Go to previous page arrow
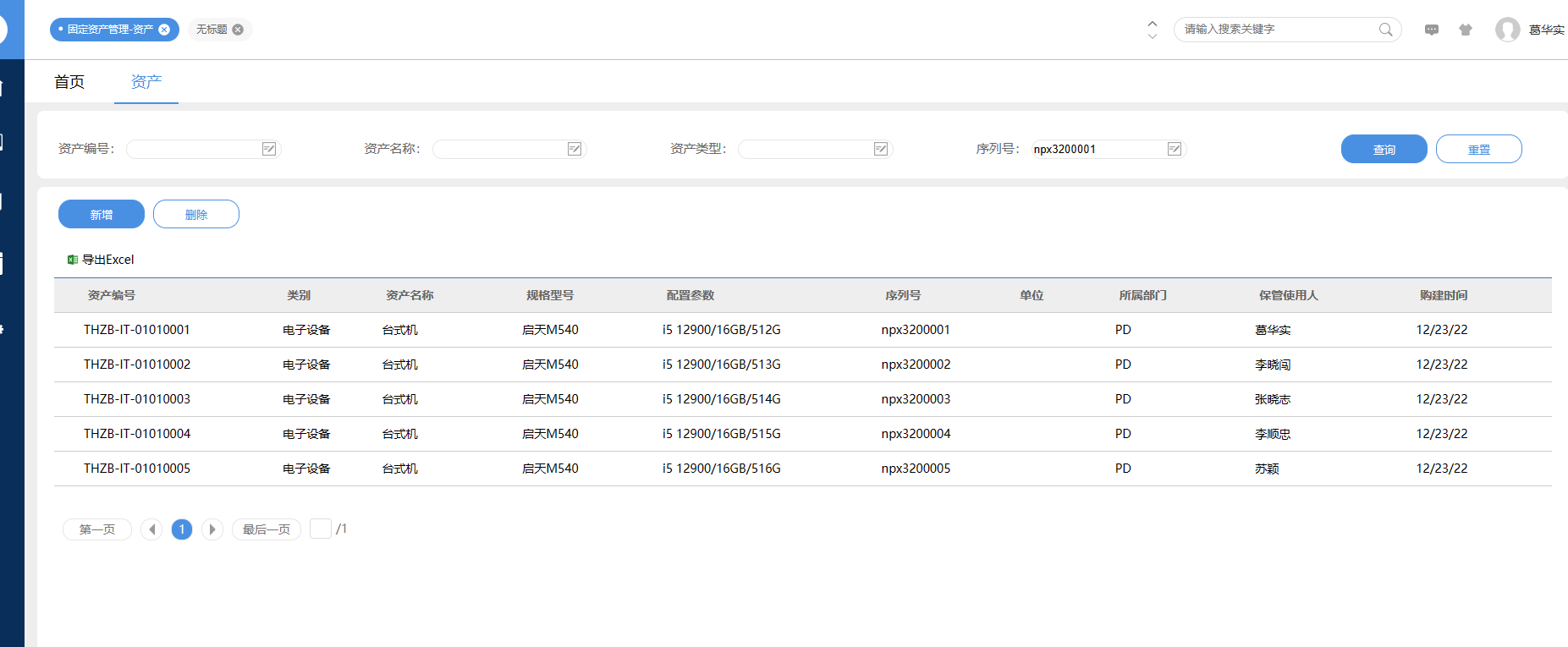The image size is (1568, 647). pyautogui.click(x=151, y=529)
